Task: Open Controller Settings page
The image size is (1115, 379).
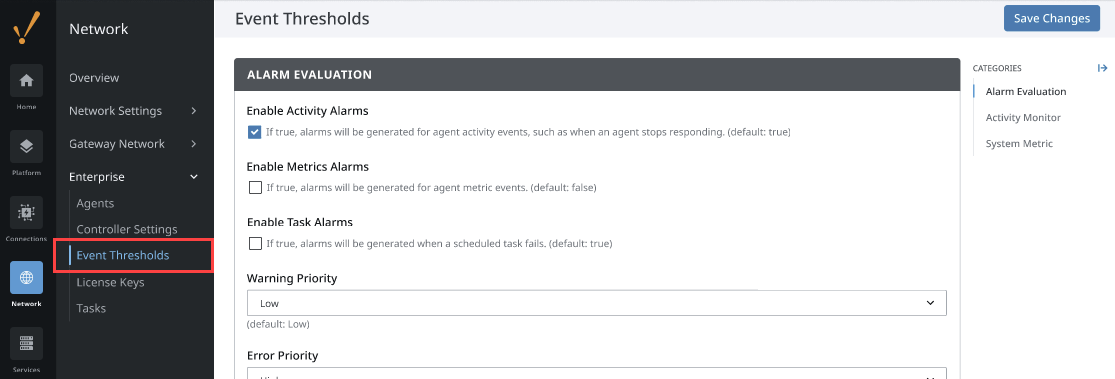Action: [x=127, y=230]
